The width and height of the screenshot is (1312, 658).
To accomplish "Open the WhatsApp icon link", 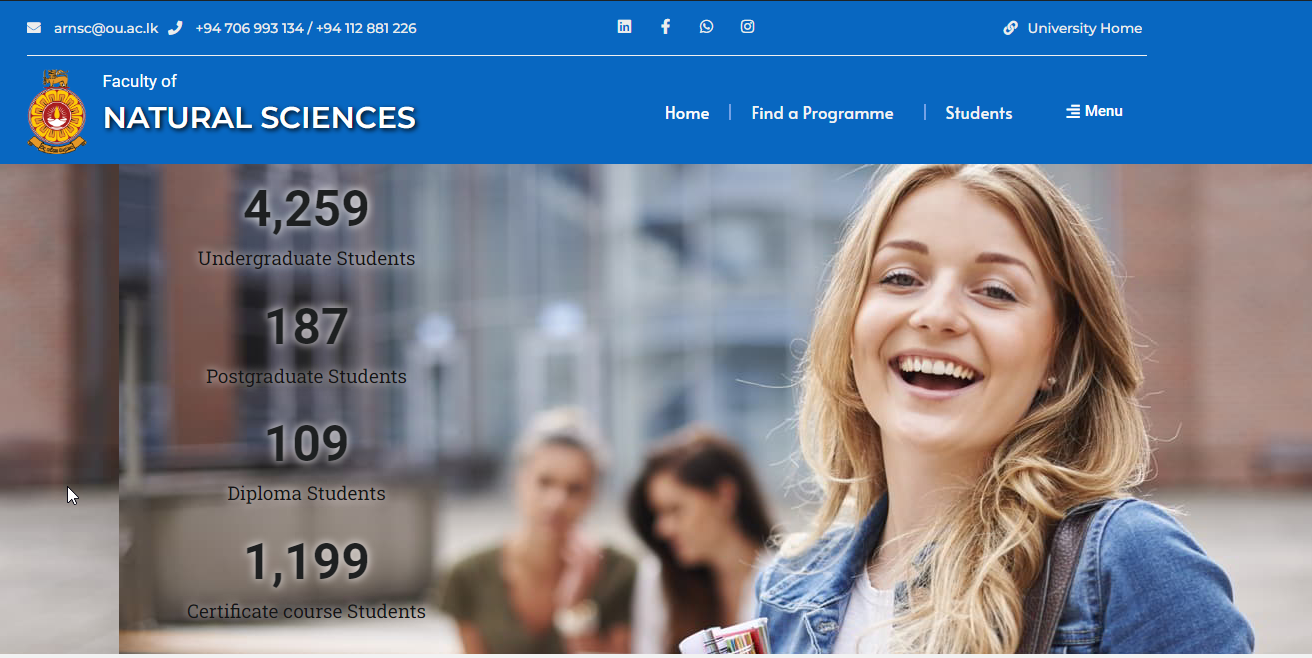I will [706, 27].
